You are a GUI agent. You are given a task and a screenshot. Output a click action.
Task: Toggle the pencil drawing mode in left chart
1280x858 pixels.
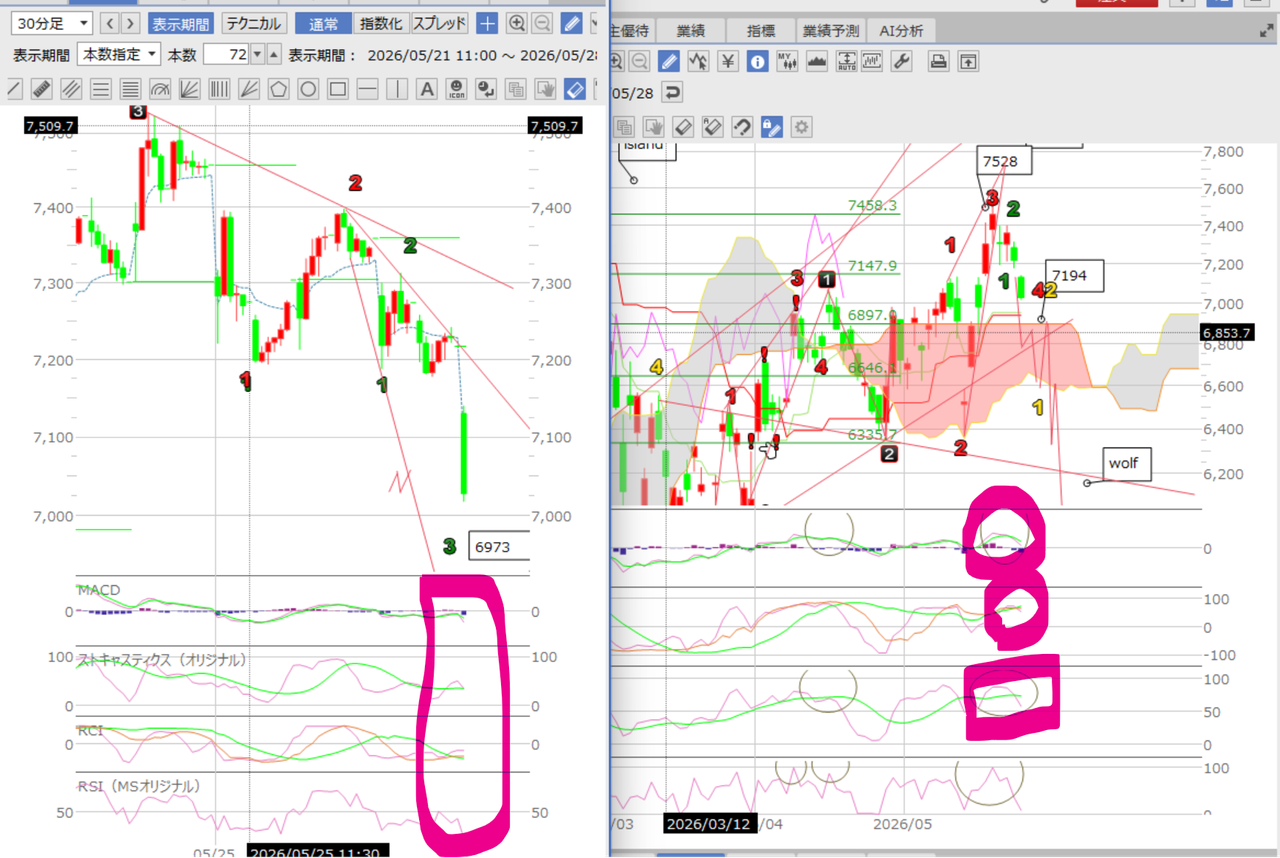tap(572, 23)
